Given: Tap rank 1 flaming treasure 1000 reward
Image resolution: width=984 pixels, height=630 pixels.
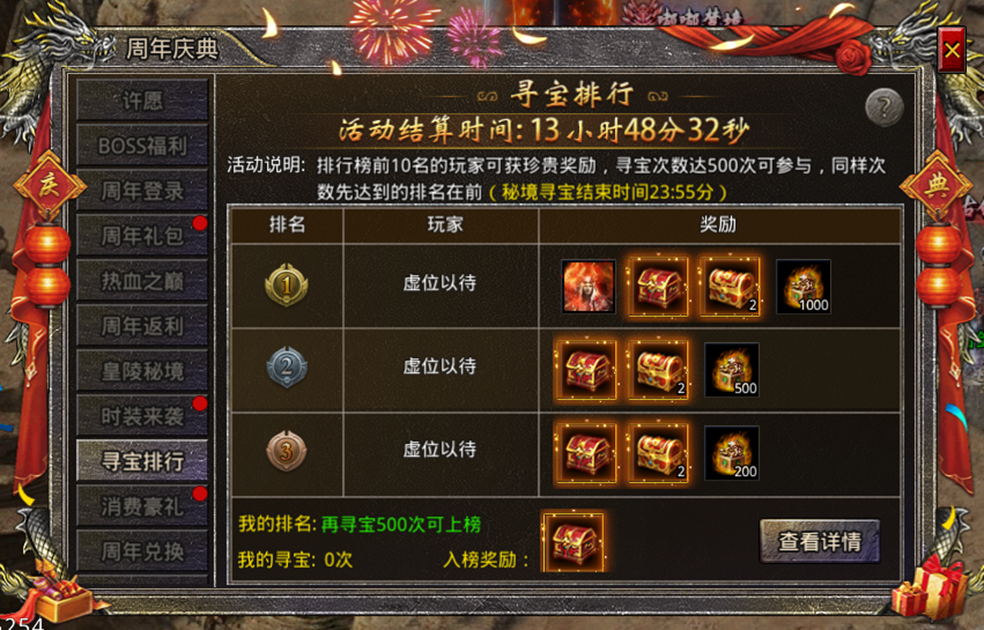Looking at the screenshot, I should (803, 286).
